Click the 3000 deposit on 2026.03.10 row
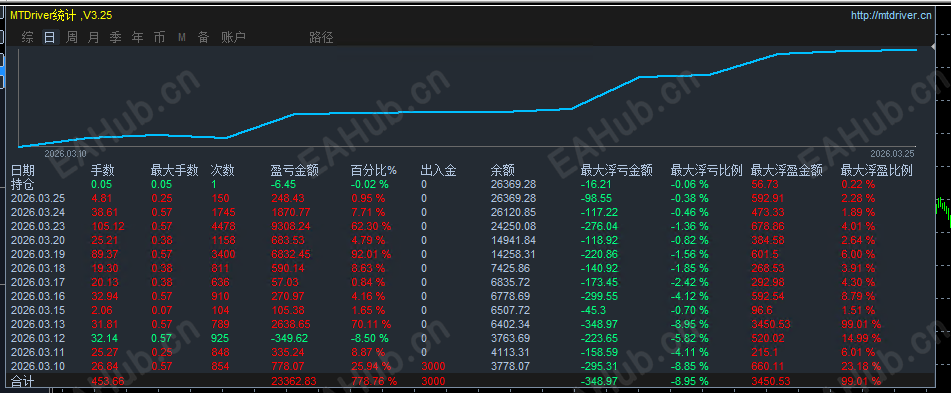 point(432,366)
